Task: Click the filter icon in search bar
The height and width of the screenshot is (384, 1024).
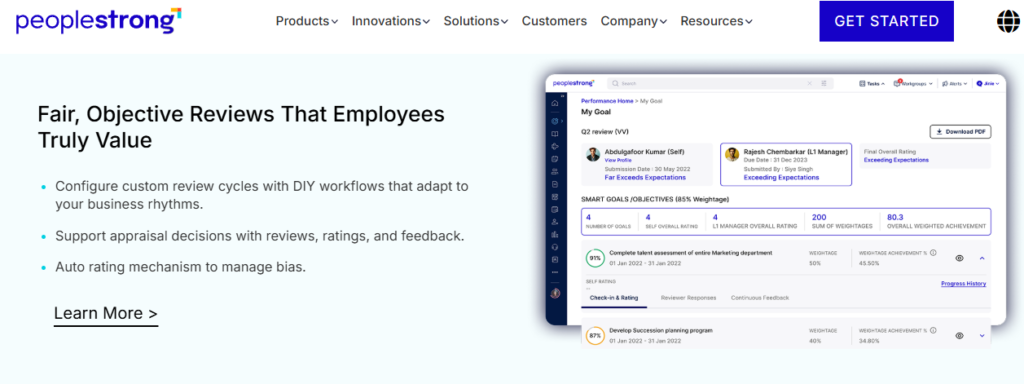Action: pyautogui.click(x=824, y=84)
